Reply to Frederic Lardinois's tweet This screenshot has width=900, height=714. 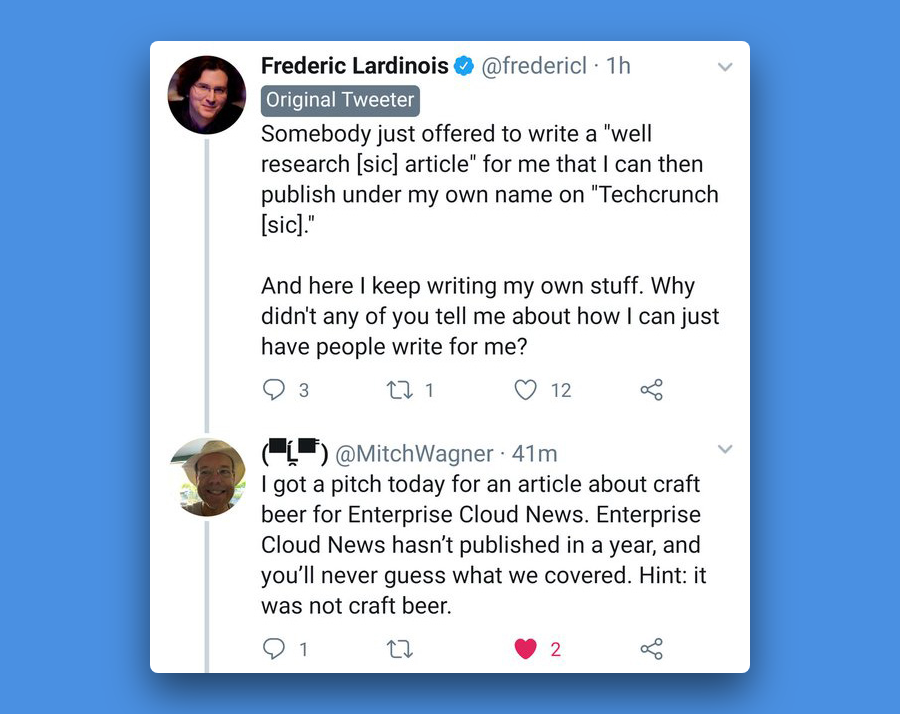click(x=274, y=390)
